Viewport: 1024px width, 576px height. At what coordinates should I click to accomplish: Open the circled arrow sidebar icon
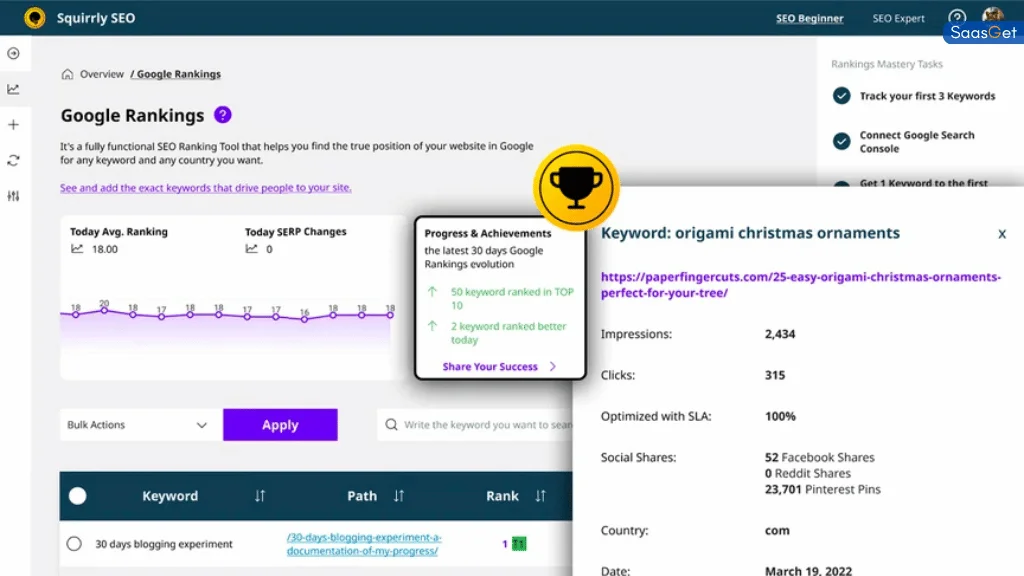(x=14, y=54)
